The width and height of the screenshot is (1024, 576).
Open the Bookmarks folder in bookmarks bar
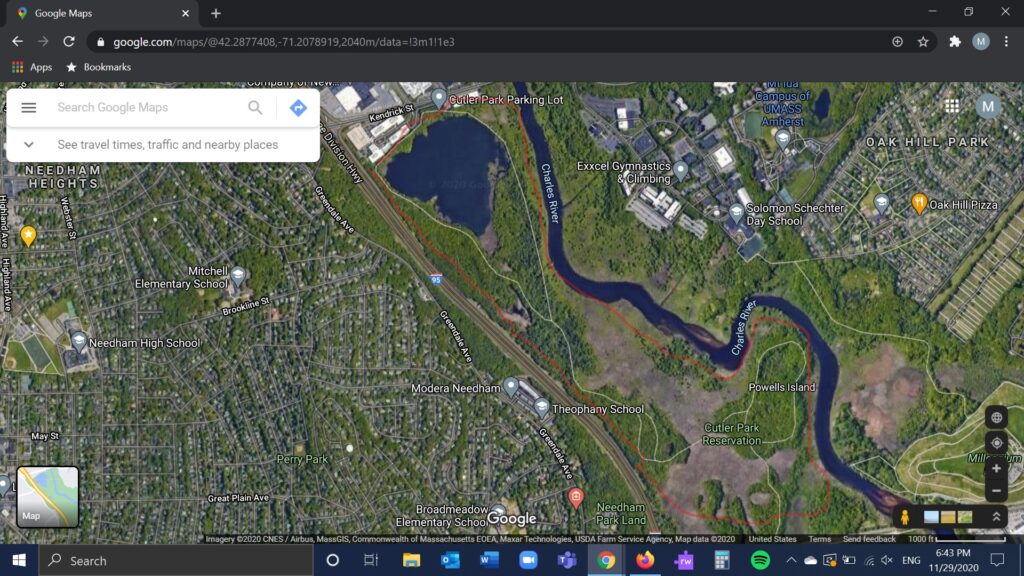tap(99, 67)
